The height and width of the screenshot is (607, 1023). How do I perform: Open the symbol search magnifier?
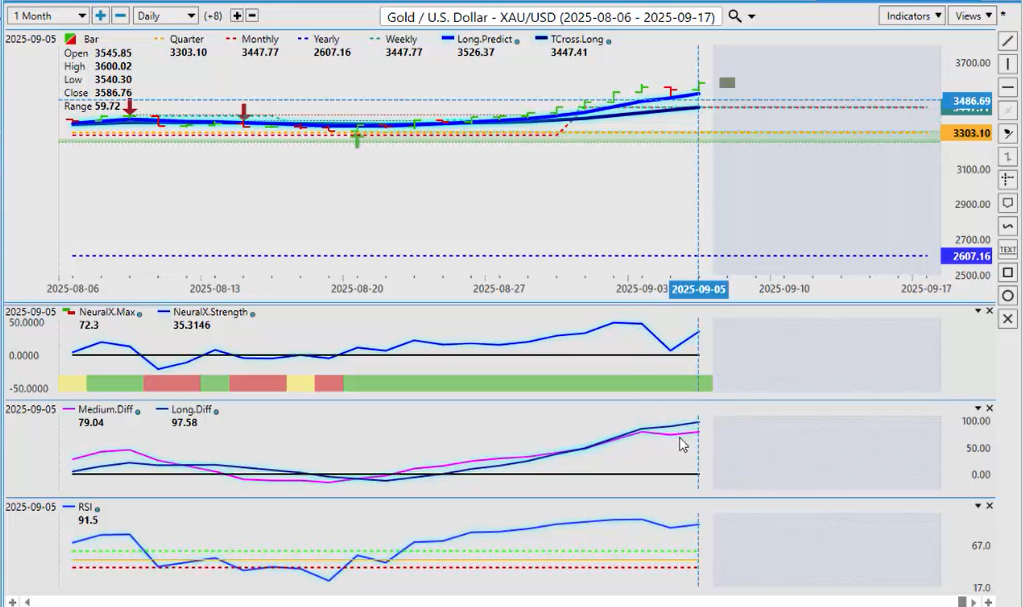point(735,16)
